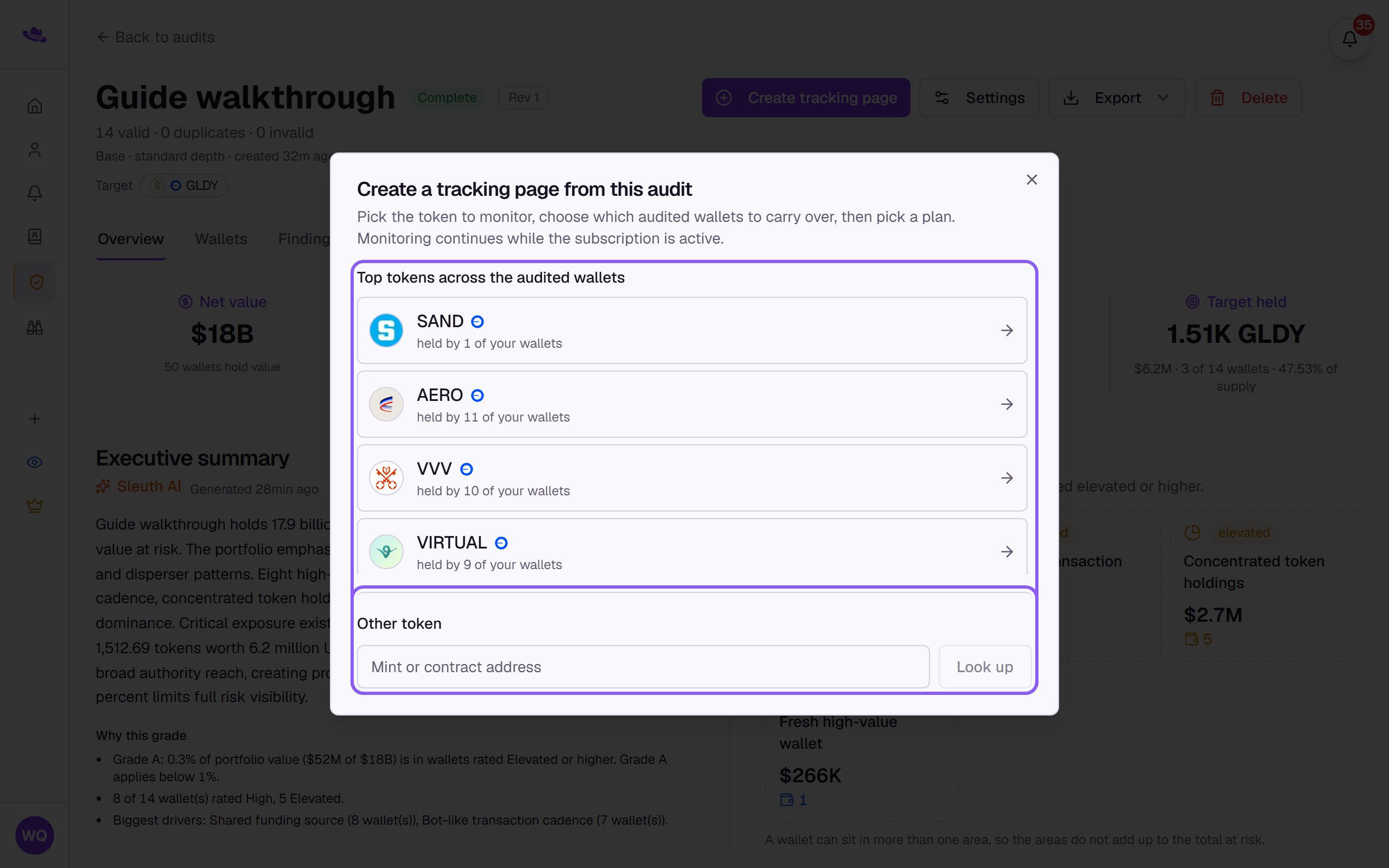Click the plus icon in sidebar
This screenshot has width=1389, height=868.
34,418
